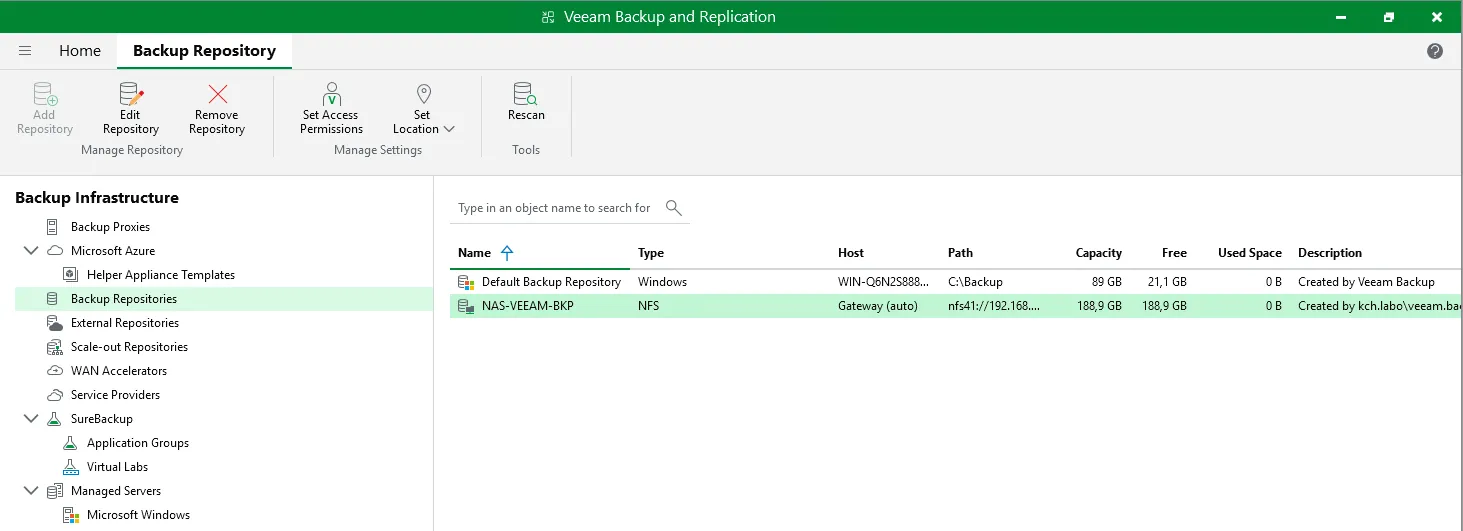Open WAN Accelerators node
The width and height of the screenshot is (1463, 531).
118,371
